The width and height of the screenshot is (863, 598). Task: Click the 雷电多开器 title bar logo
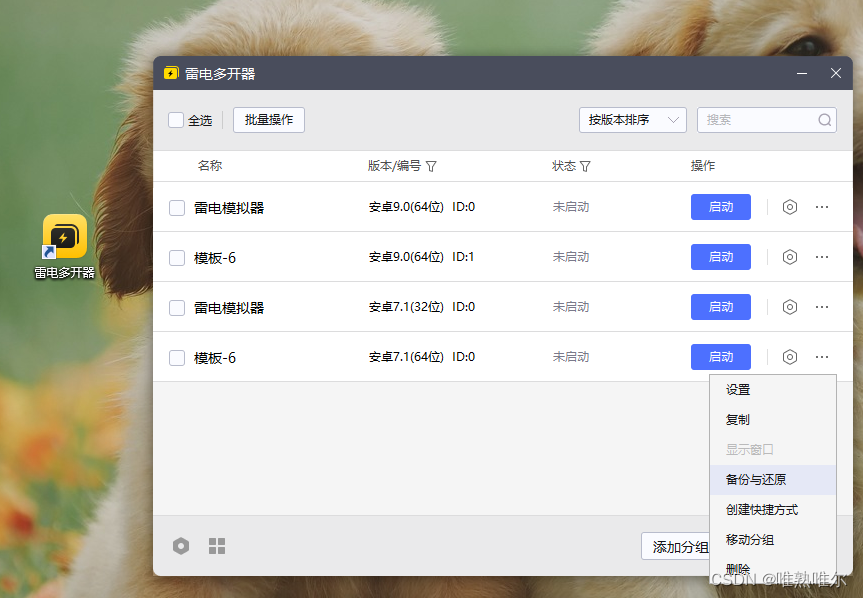171,73
